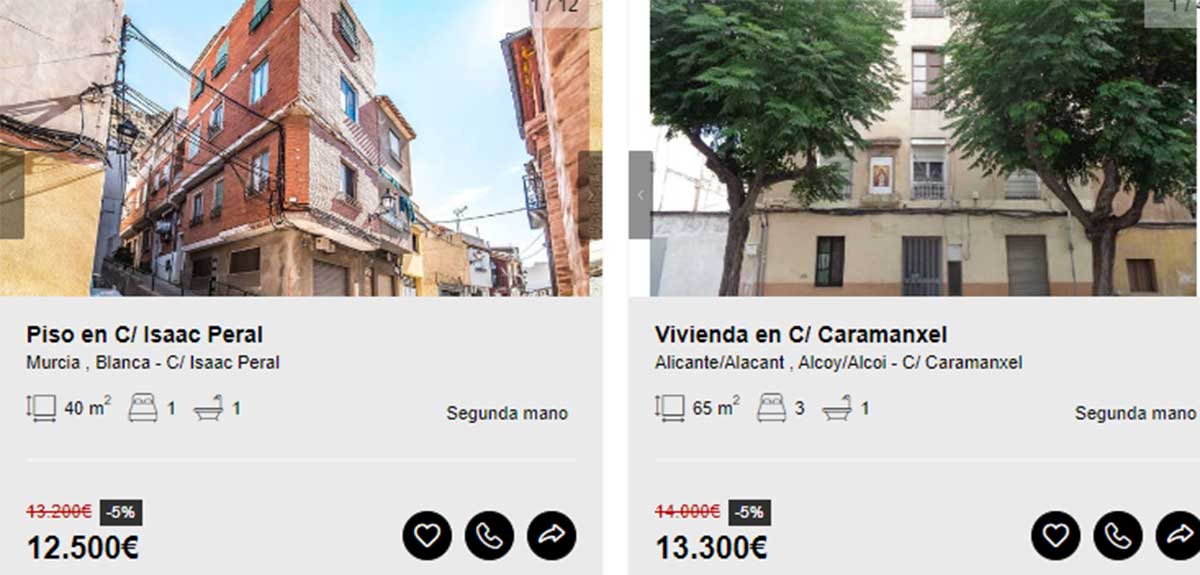The width and height of the screenshot is (1200, 575).
Task: Call about the Isaac Peral flat
Action: click(x=489, y=536)
